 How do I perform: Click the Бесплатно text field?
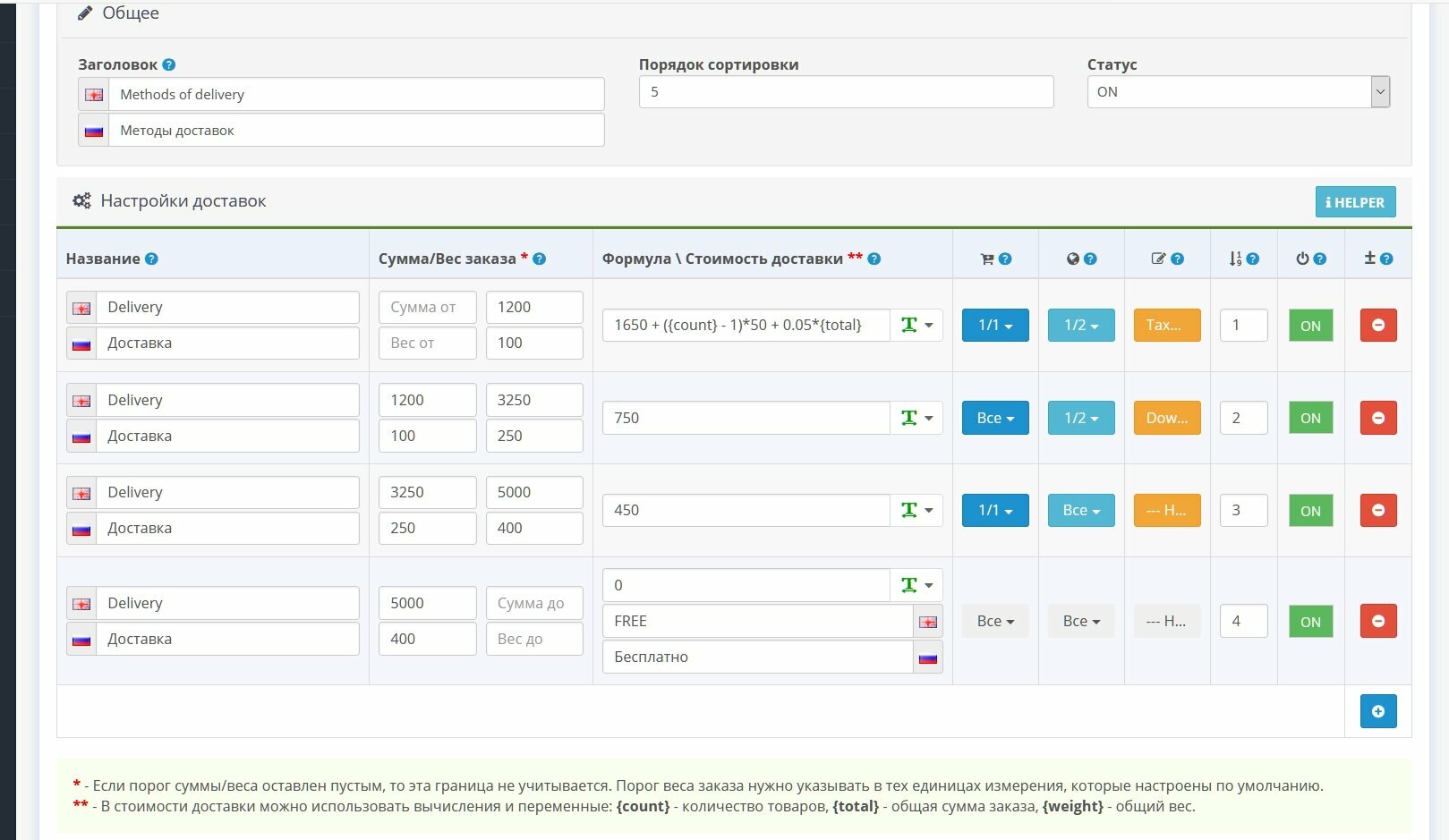[757, 657]
